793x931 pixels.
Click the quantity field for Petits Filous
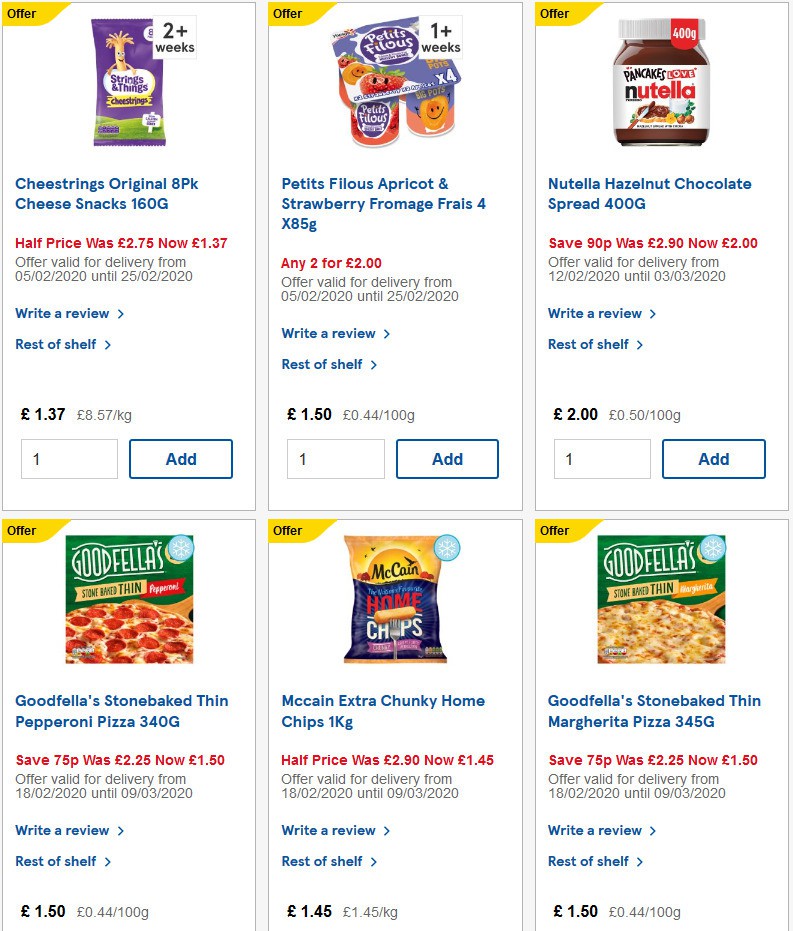click(335, 459)
